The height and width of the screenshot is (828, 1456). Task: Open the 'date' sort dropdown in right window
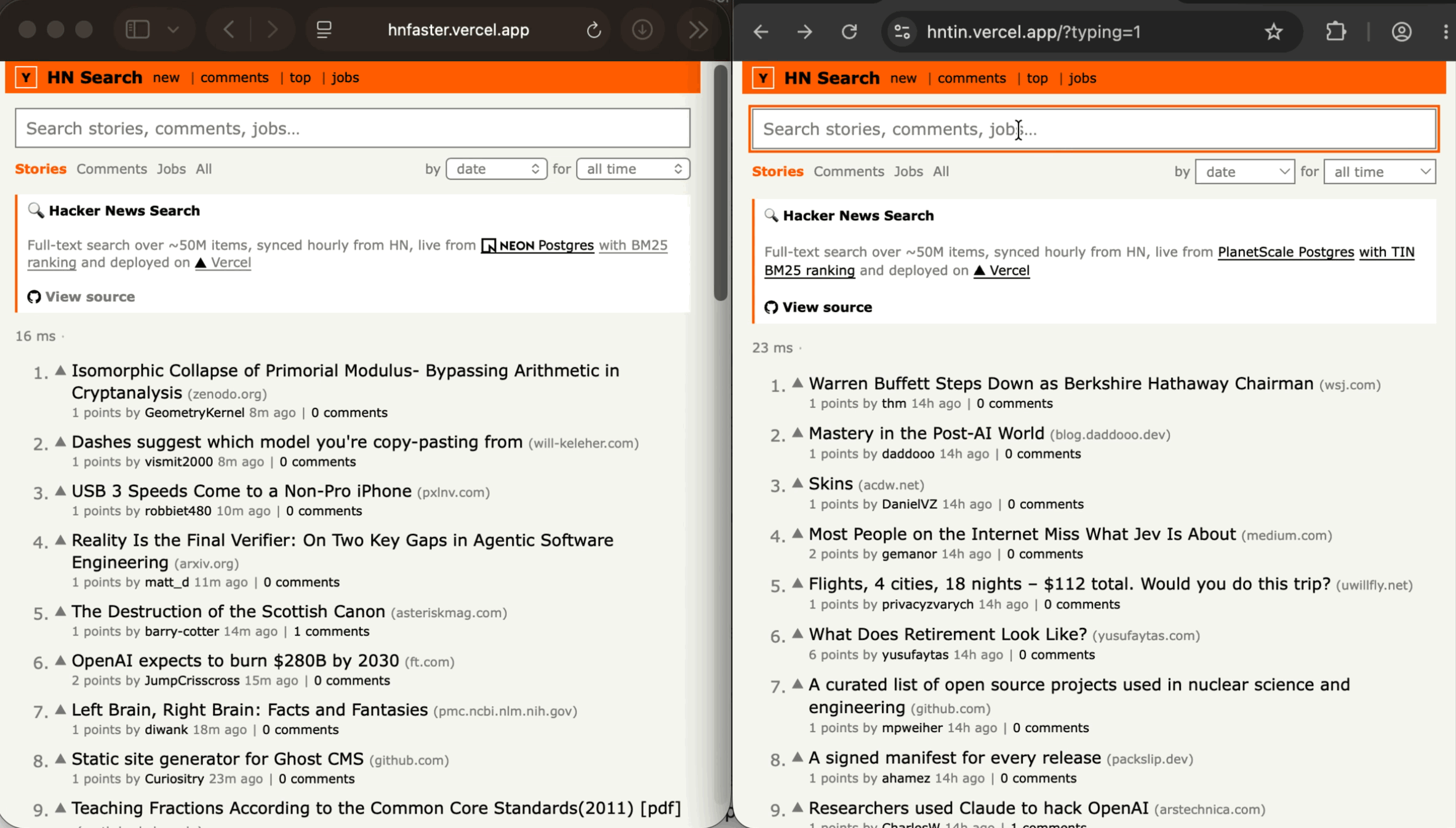(x=1244, y=172)
